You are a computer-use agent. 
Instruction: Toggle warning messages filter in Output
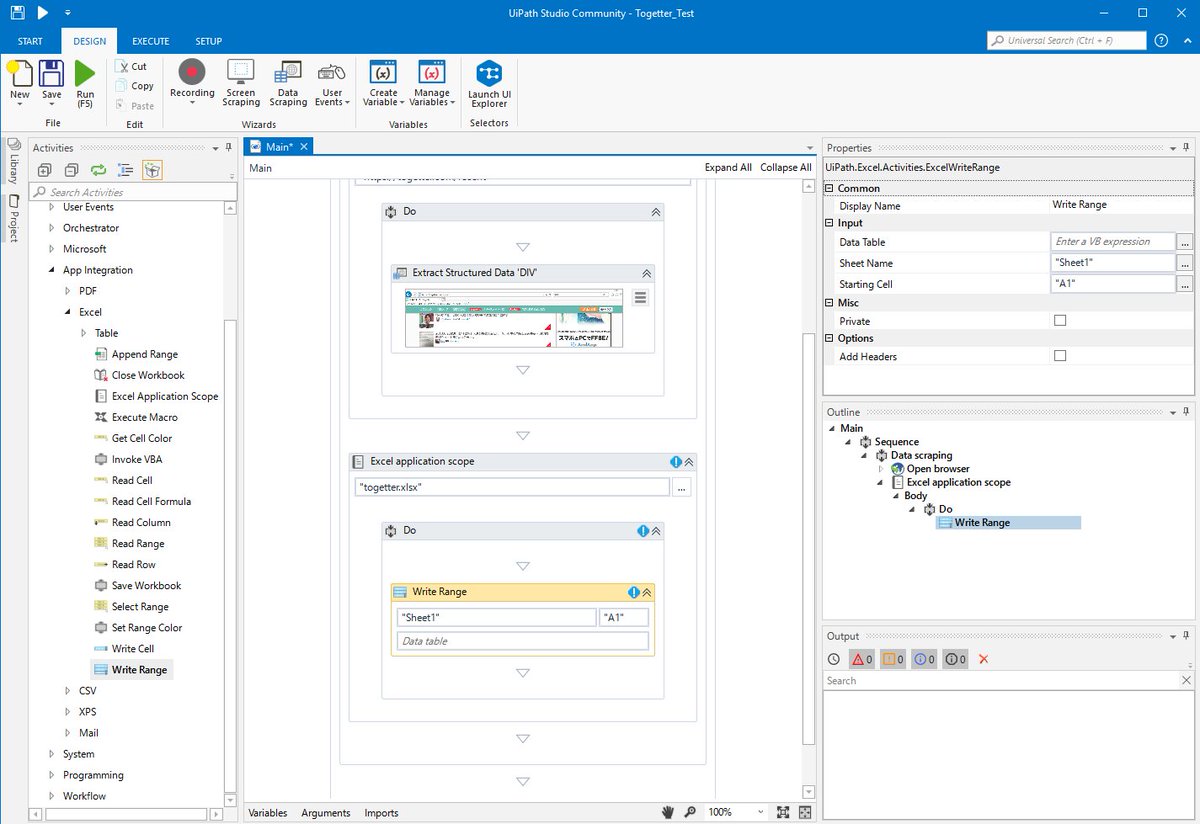coord(892,659)
